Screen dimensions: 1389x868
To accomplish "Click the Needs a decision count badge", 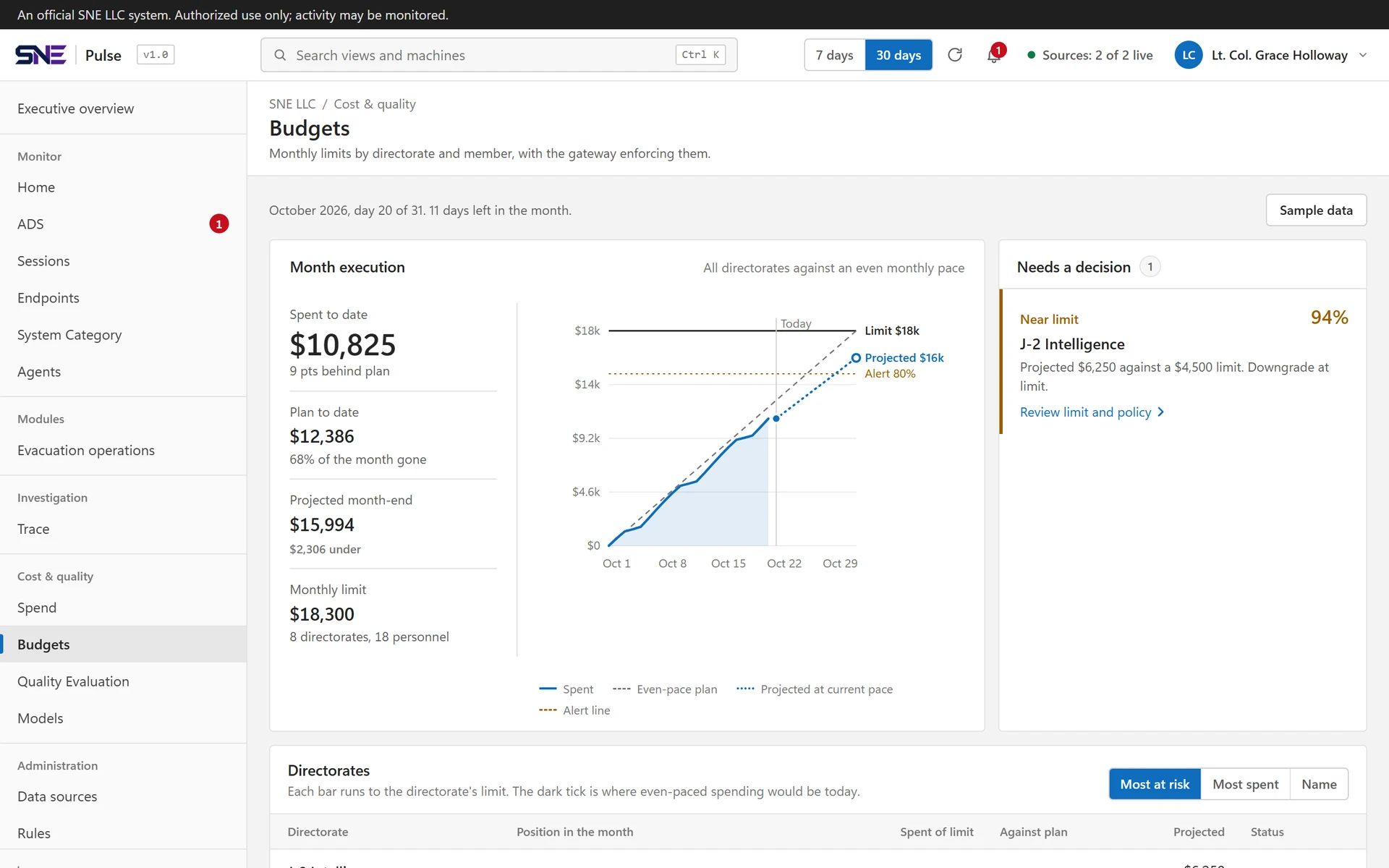I will 1150,267.
